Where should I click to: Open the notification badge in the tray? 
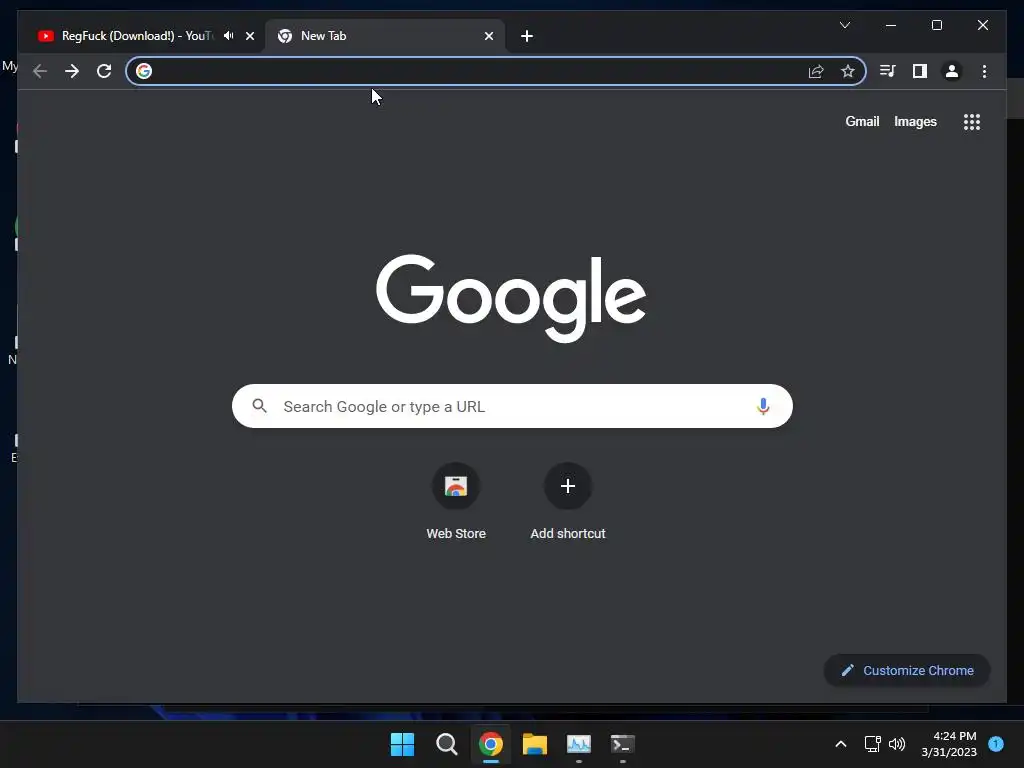(x=996, y=744)
